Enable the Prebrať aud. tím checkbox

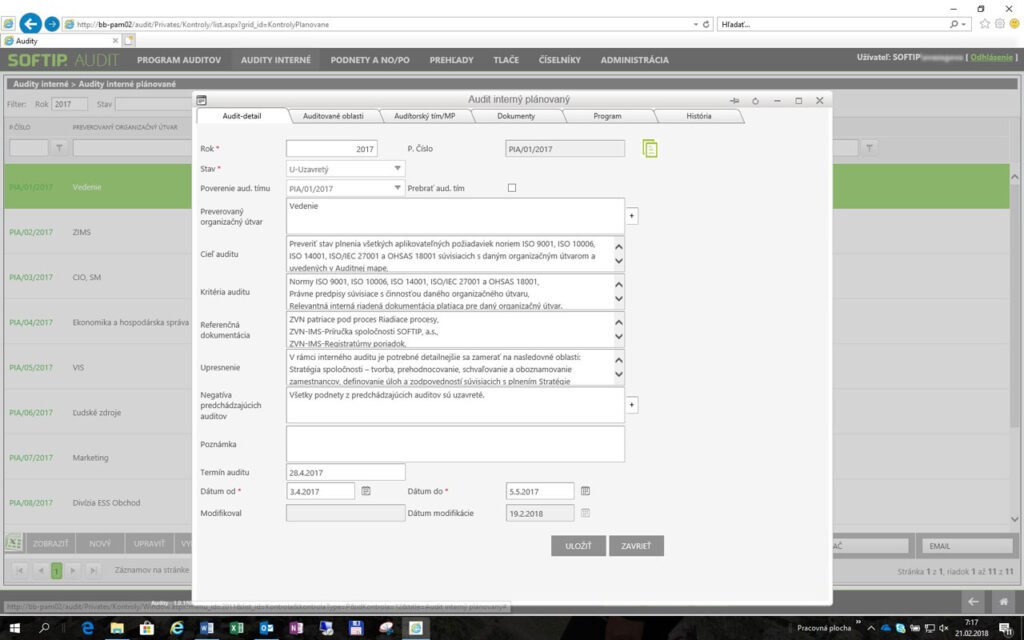[x=511, y=187]
